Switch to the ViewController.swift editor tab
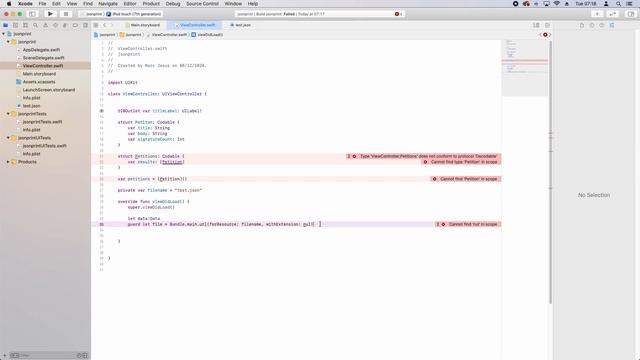Image resolution: width=640 pixels, height=360 pixels. point(194,25)
